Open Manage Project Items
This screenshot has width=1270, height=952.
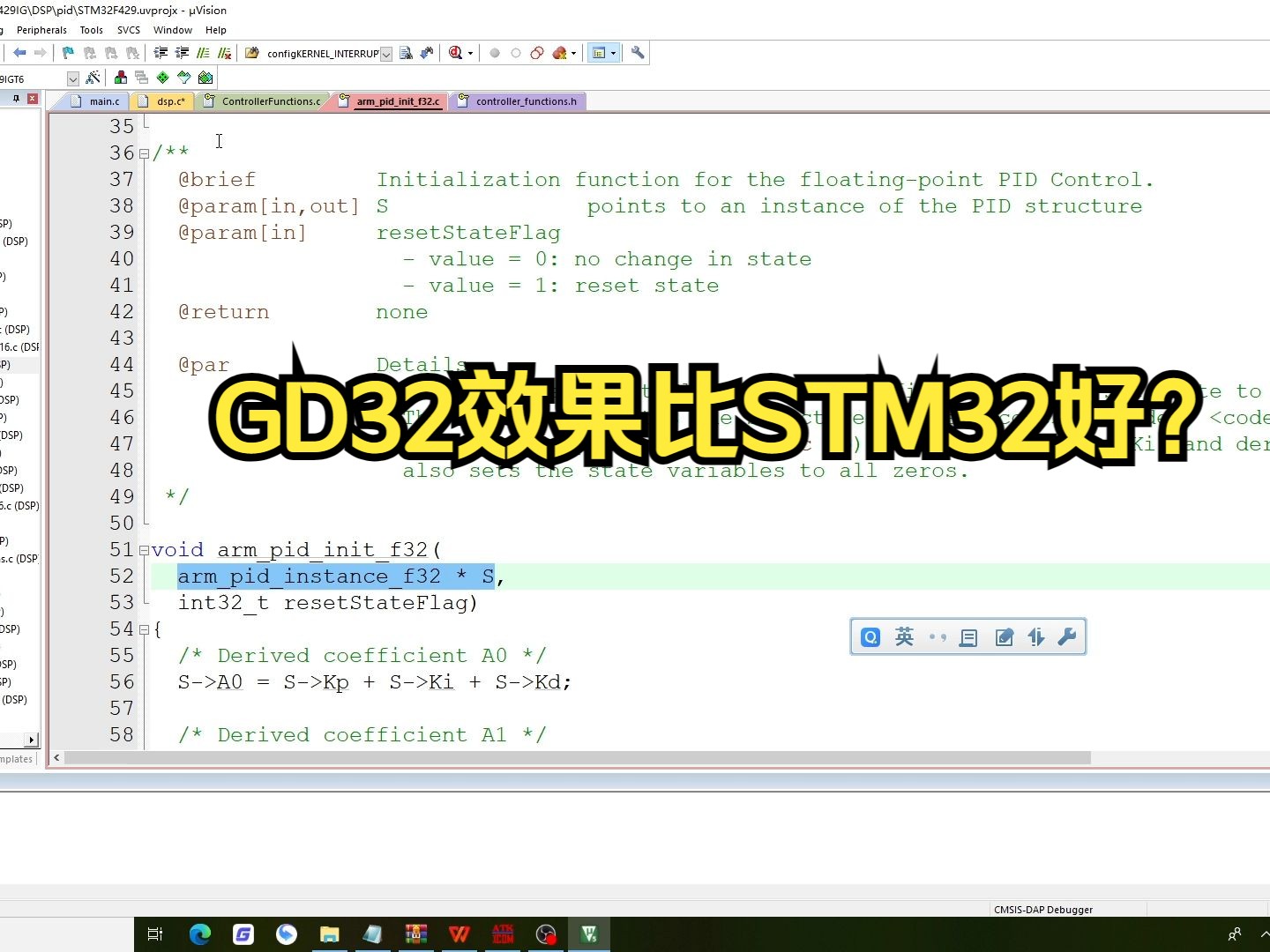(x=121, y=78)
